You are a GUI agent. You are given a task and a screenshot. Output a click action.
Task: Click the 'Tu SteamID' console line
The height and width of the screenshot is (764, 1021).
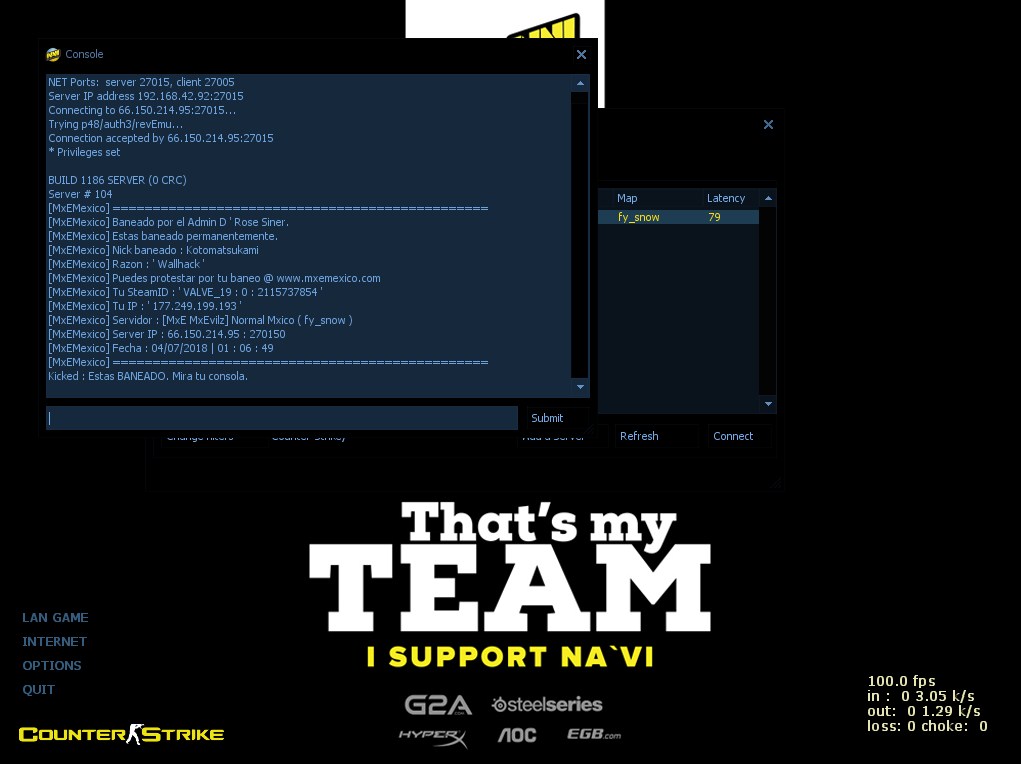pos(185,292)
